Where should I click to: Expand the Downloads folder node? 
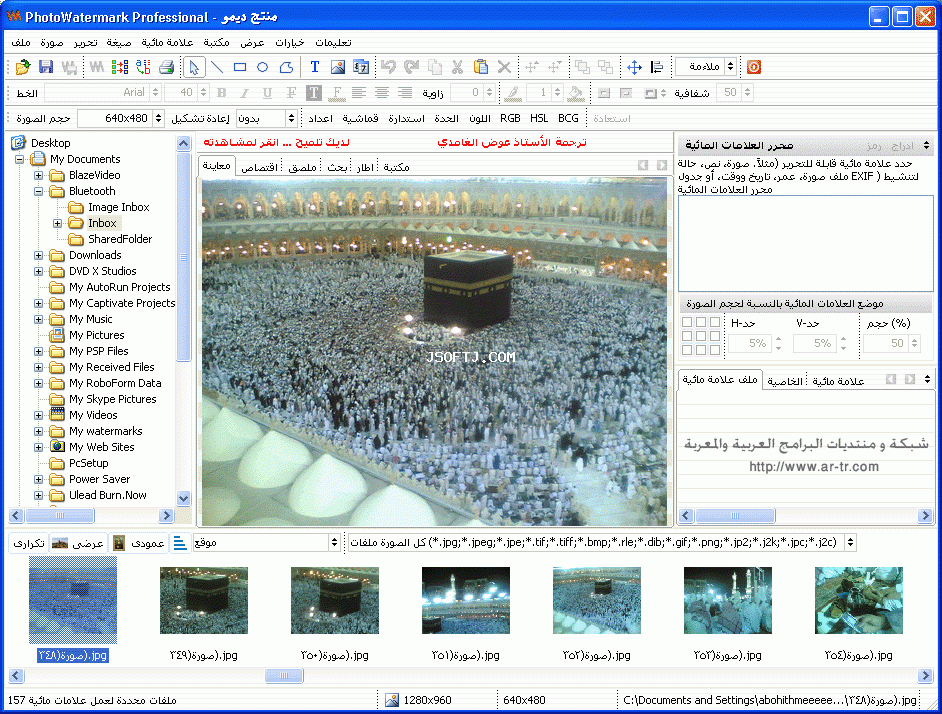pyautogui.click(x=38, y=255)
